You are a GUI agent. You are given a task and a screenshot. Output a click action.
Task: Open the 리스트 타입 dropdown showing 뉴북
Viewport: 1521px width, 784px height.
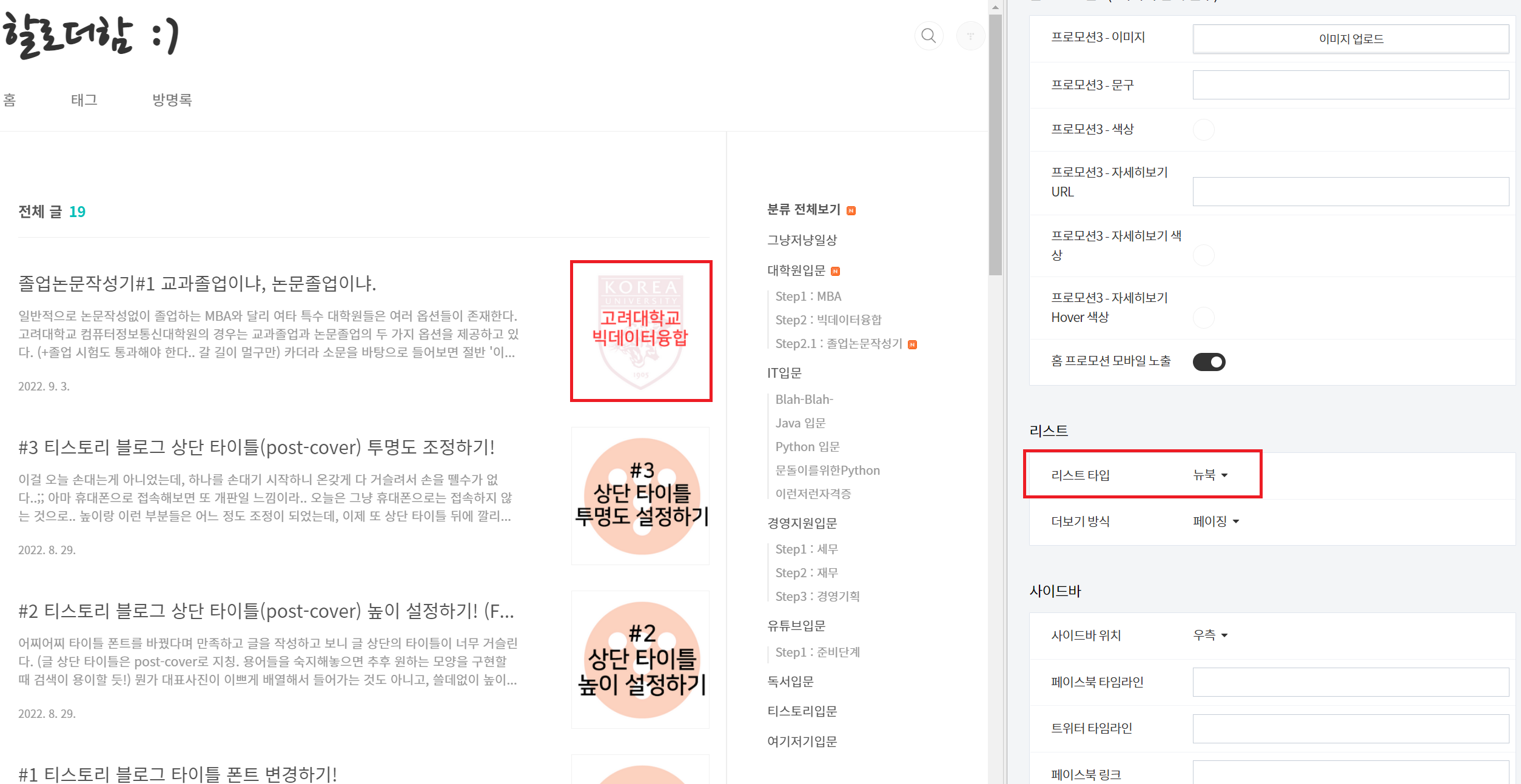point(1210,475)
